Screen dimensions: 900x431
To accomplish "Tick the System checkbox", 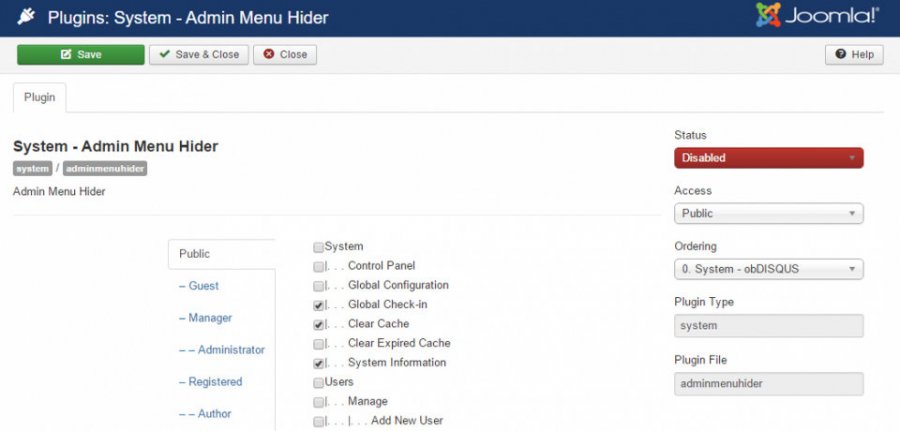I will click(x=318, y=247).
